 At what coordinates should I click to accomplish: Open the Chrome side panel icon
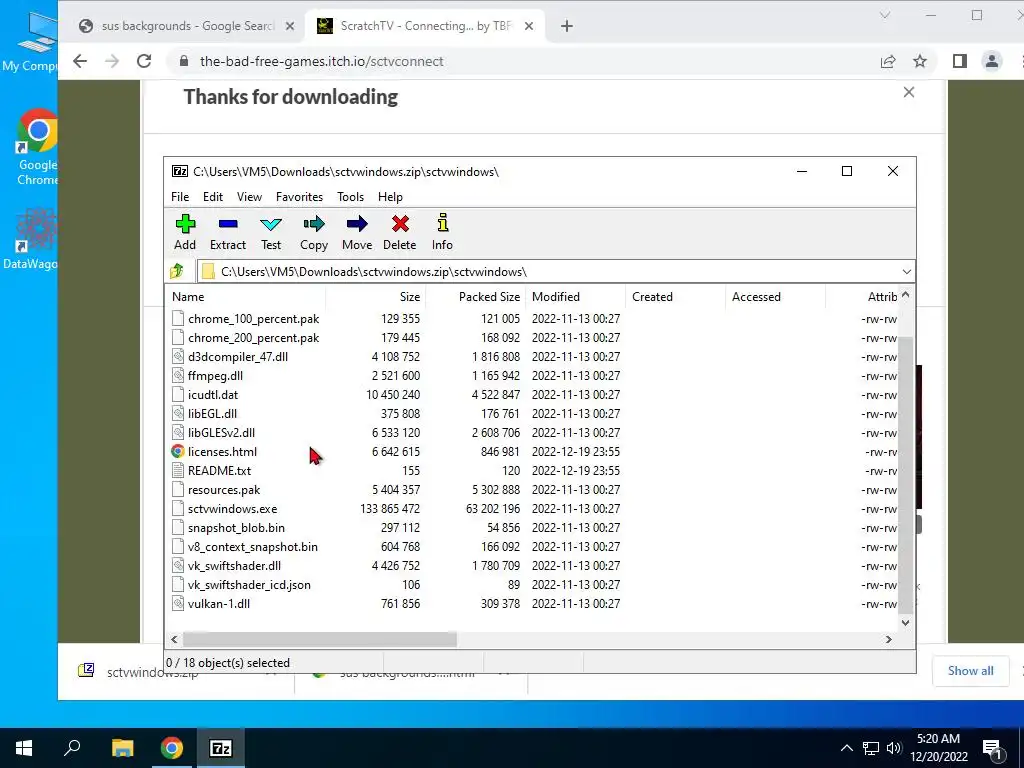coord(959,61)
